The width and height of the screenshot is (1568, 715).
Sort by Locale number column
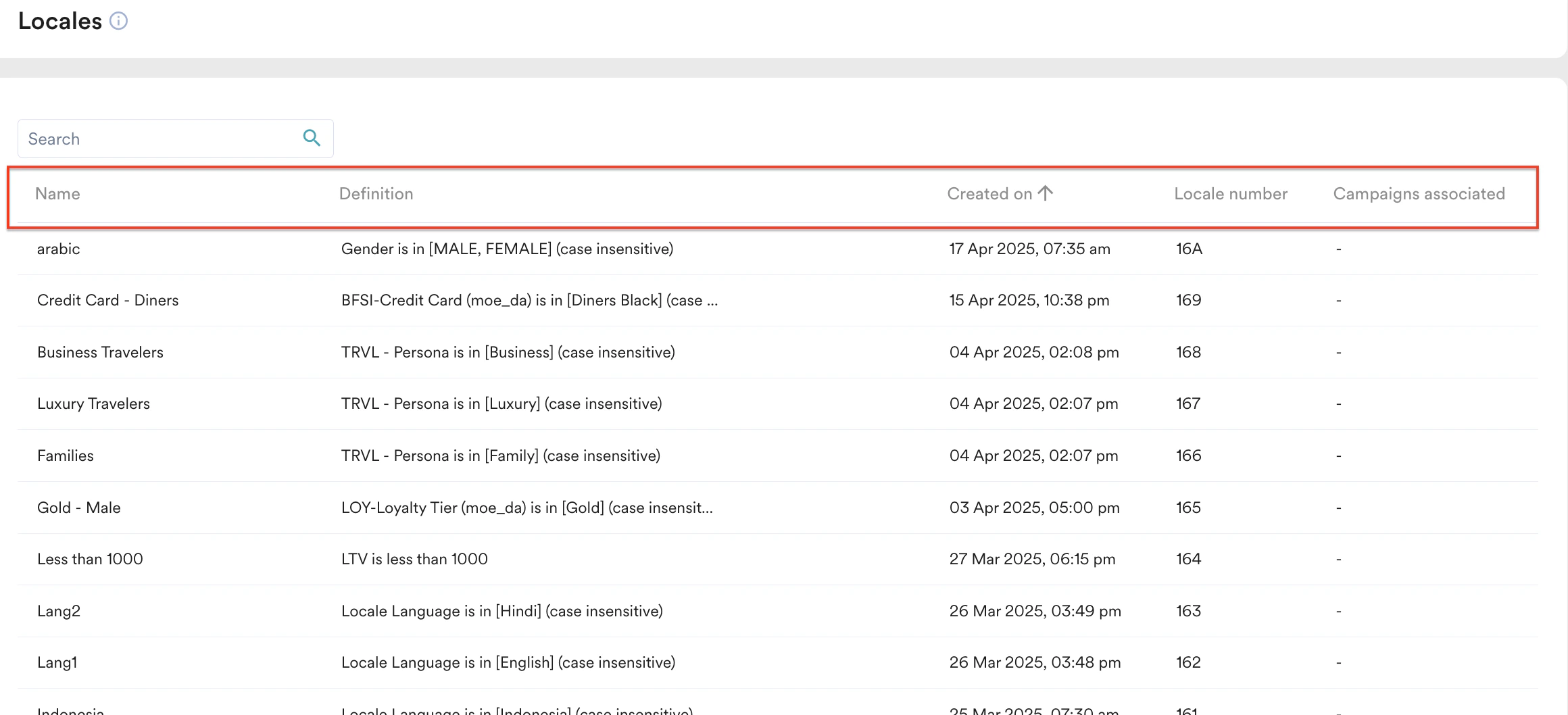click(1230, 193)
